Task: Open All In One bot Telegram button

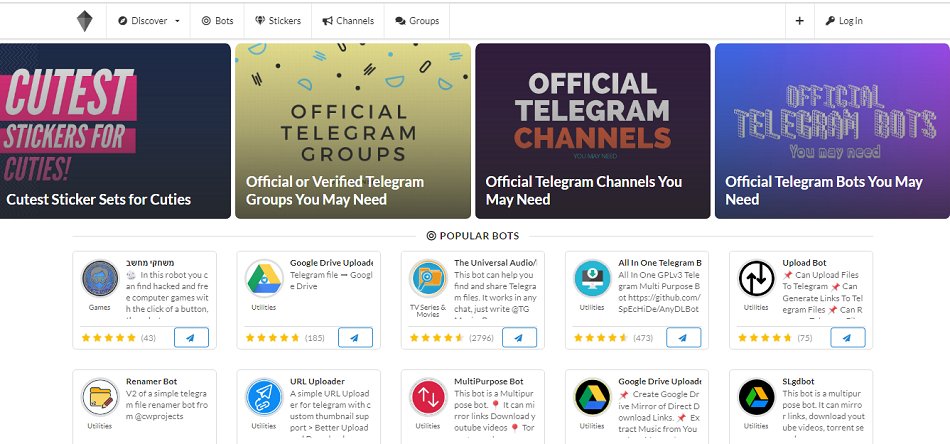Action: [x=683, y=337]
